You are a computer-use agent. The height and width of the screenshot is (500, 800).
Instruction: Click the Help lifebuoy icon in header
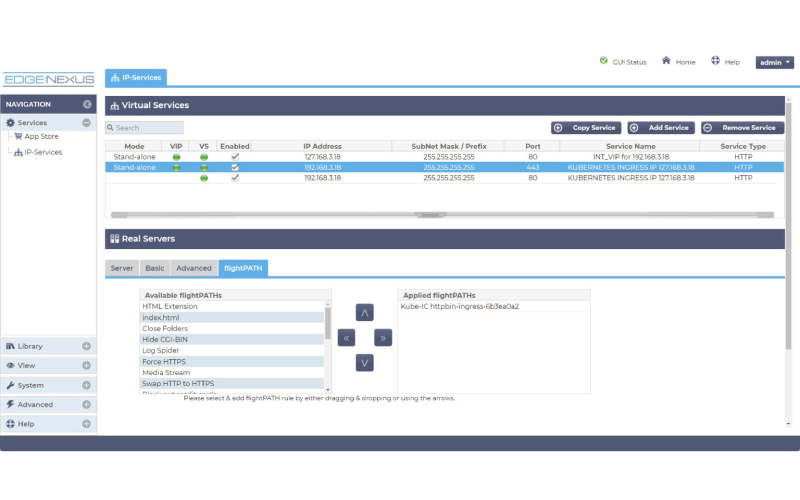(x=715, y=61)
